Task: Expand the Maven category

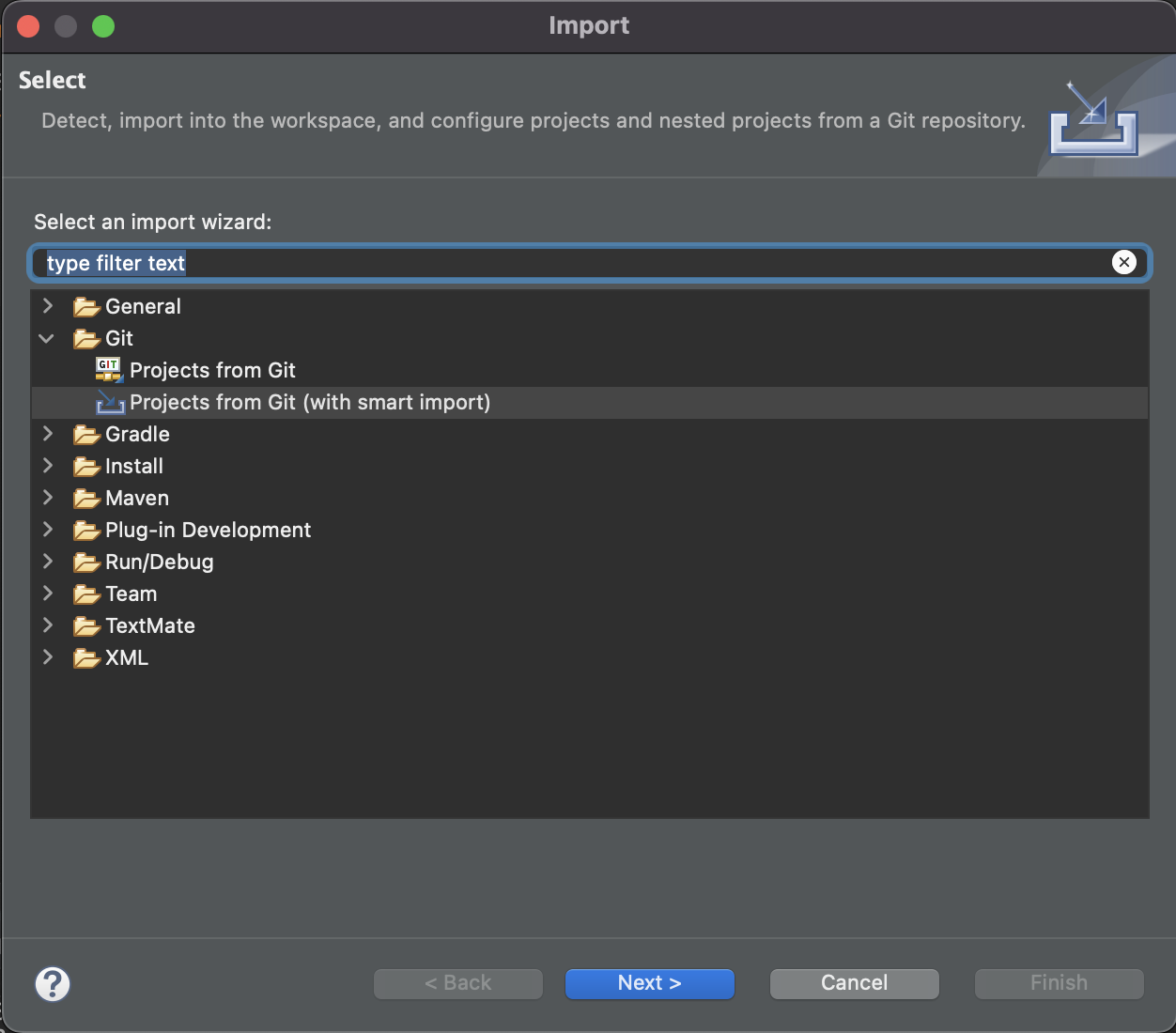Action: point(48,498)
